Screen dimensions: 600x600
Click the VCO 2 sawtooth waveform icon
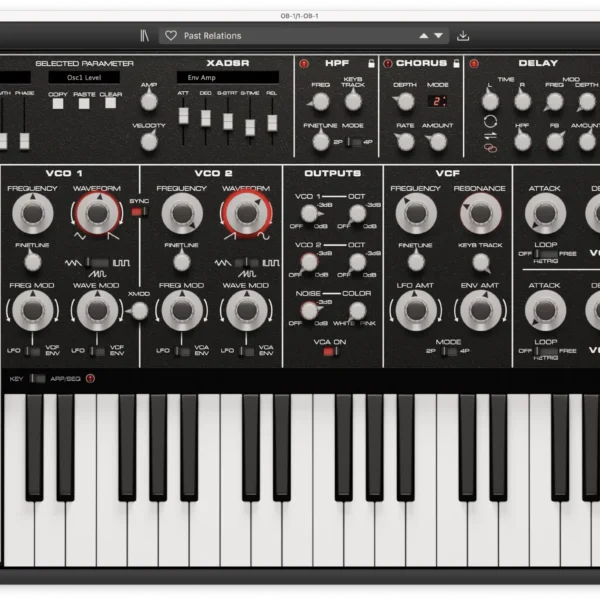(230, 236)
